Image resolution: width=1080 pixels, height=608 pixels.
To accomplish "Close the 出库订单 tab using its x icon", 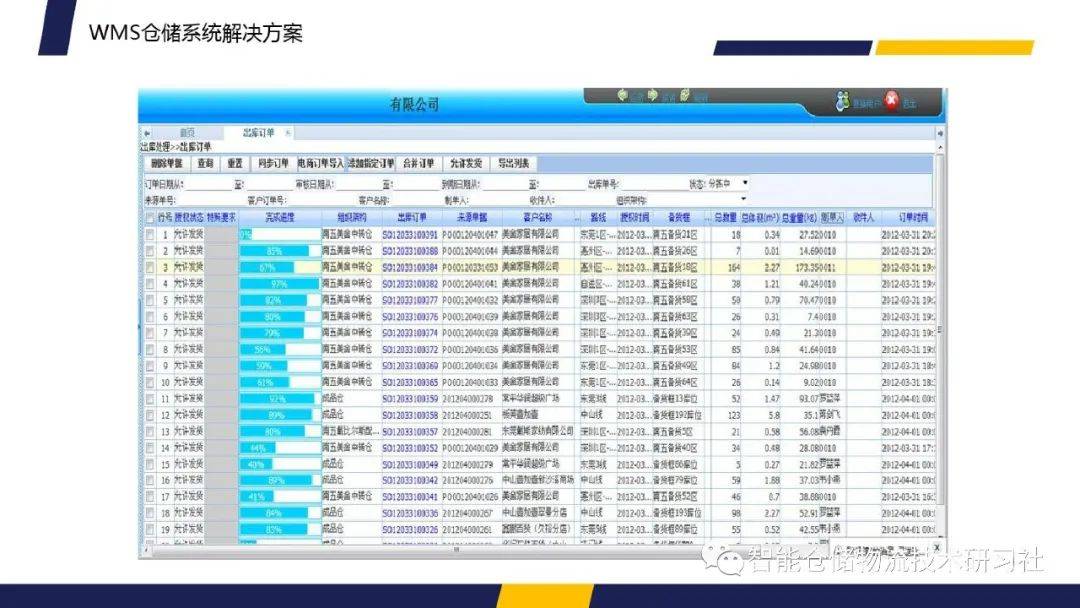I will [x=288, y=133].
